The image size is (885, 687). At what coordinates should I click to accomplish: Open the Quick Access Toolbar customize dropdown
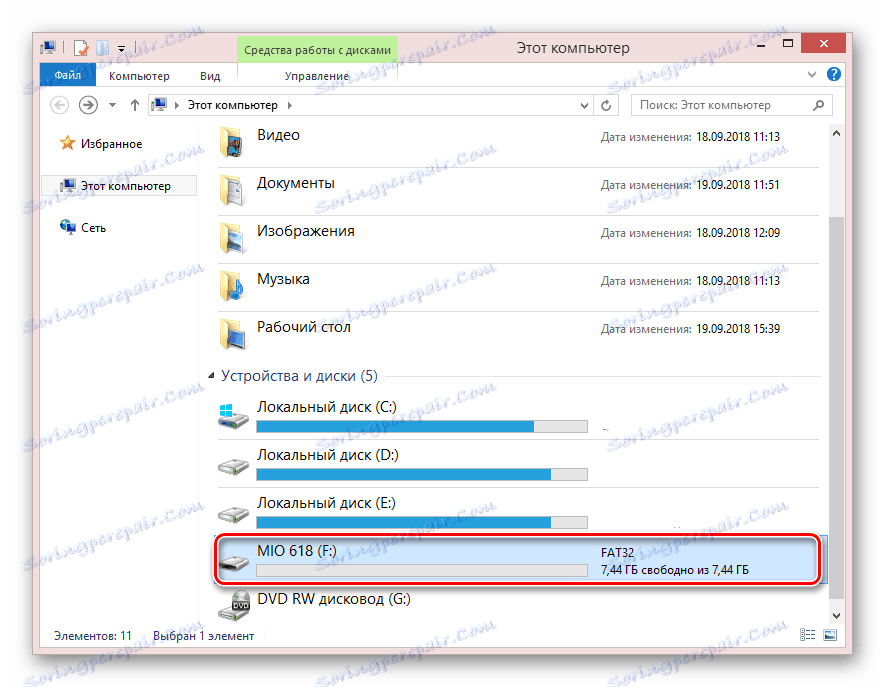(x=121, y=49)
